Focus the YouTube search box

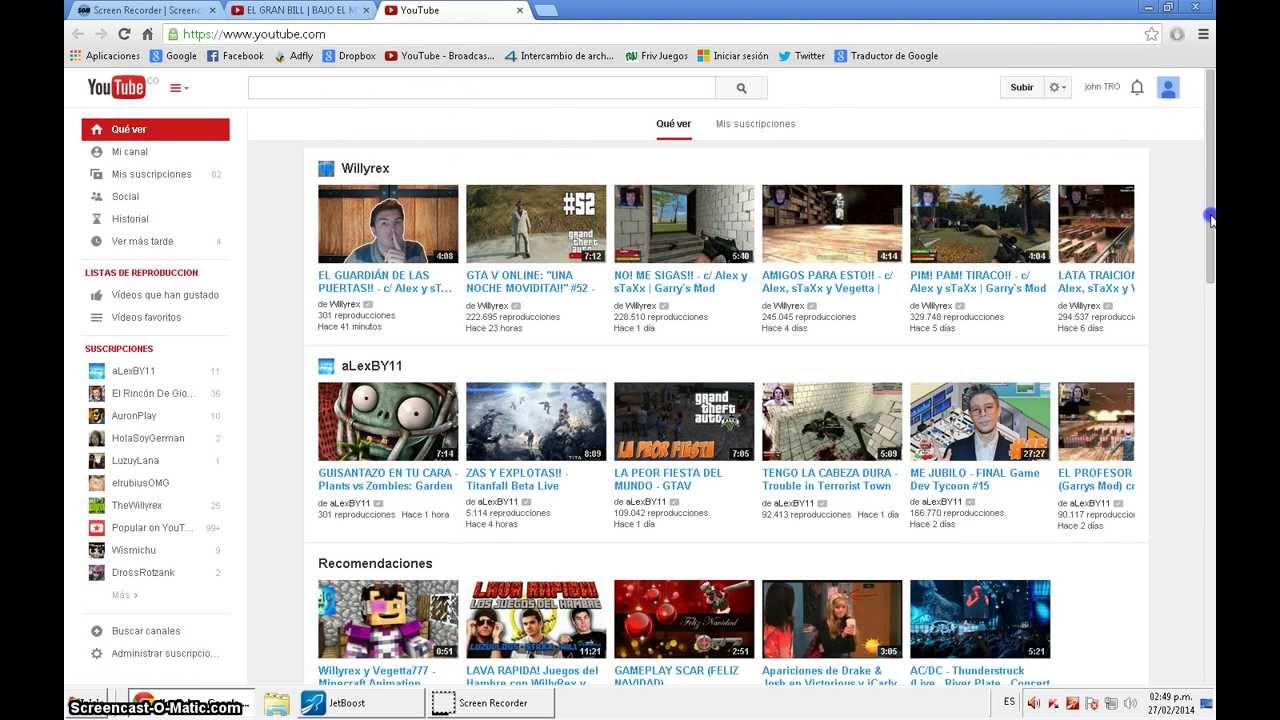(x=482, y=88)
